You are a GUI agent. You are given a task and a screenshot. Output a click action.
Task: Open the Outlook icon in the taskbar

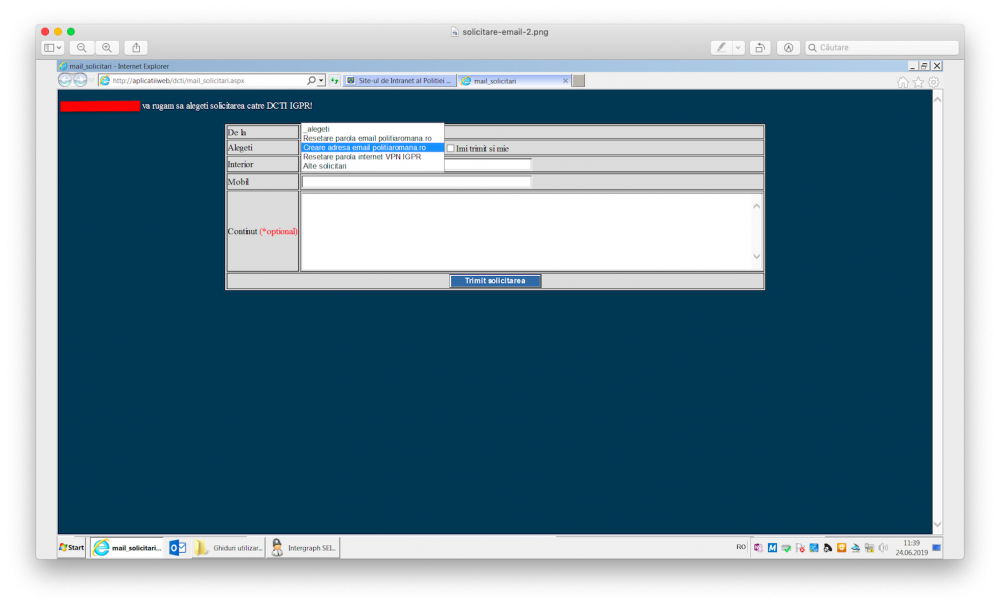177,548
